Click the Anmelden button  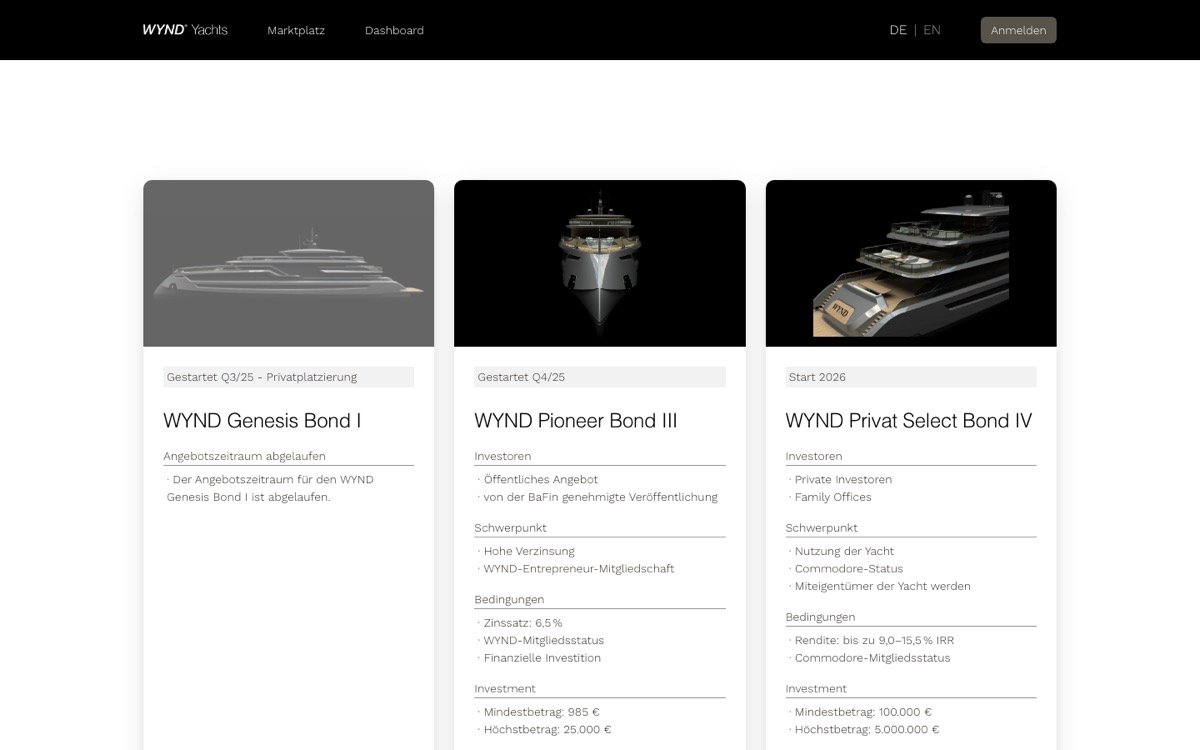[x=1018, y=30]
